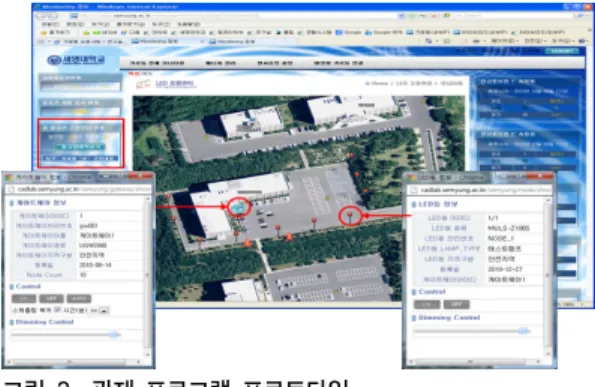
Task: Click dimming slider handle in gateway popup
Action: (x=113, y=335)
